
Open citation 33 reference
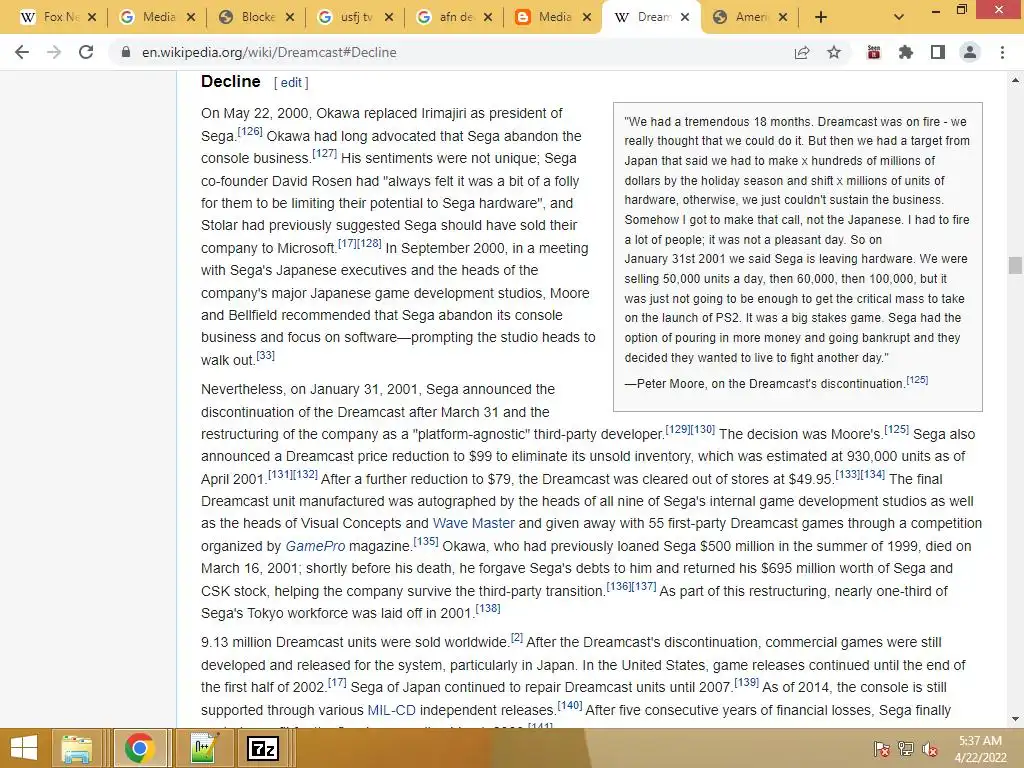pyautogui.click(x=265, y=356)
